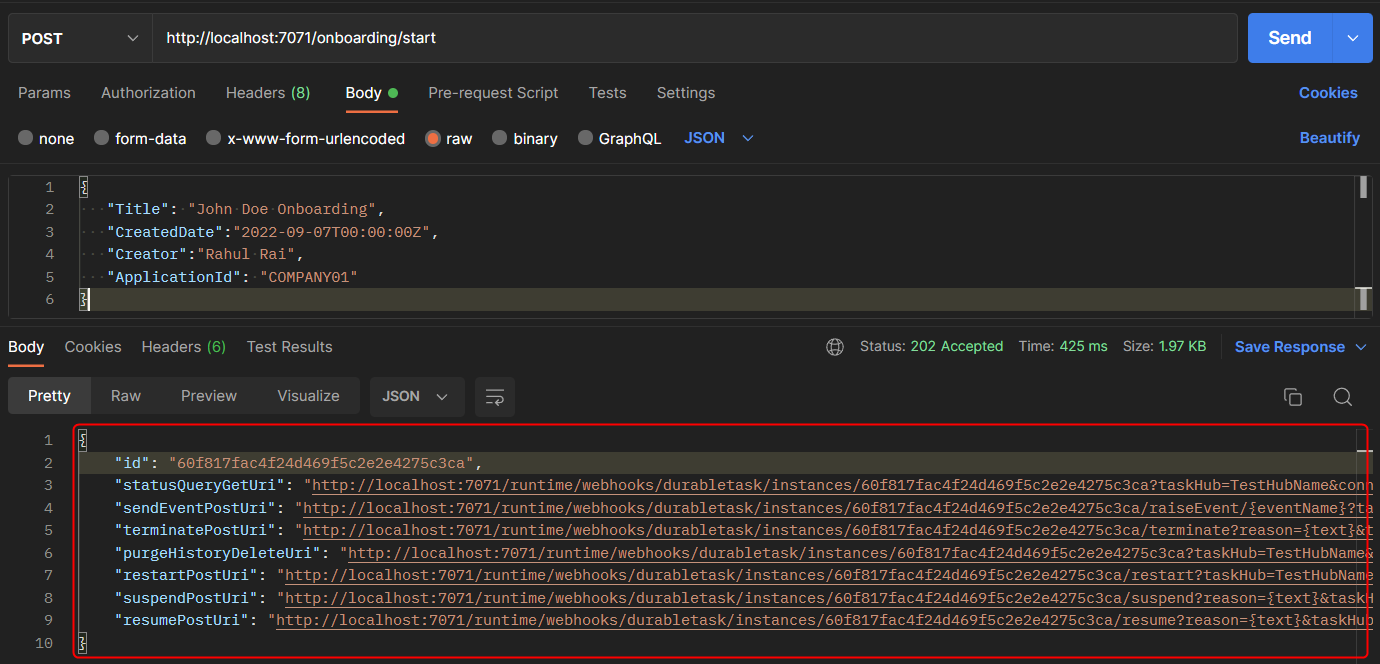Switch response view to Preview

coord(209,396)
